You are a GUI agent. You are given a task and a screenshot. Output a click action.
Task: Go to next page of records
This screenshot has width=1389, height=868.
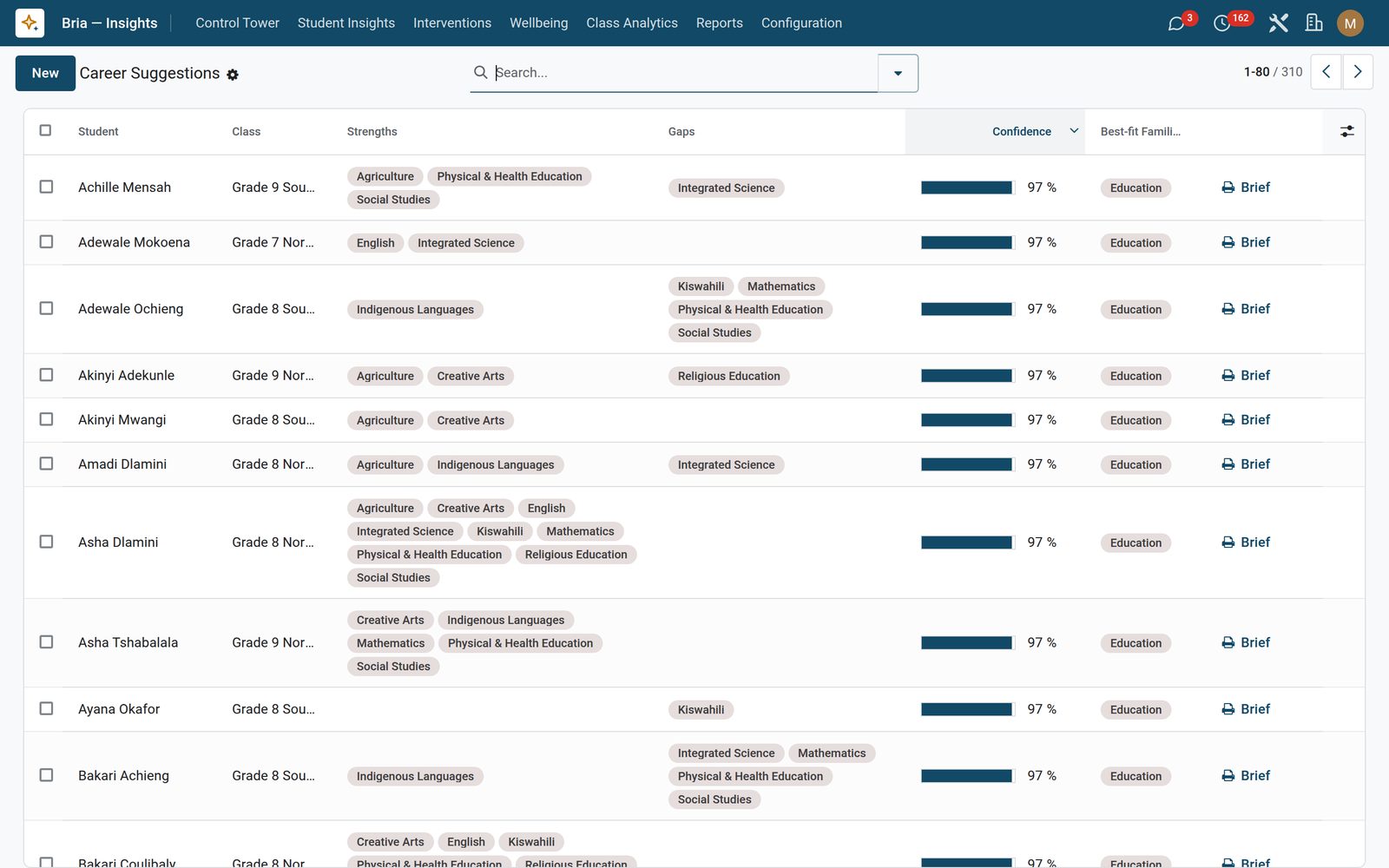point(1358,72)
